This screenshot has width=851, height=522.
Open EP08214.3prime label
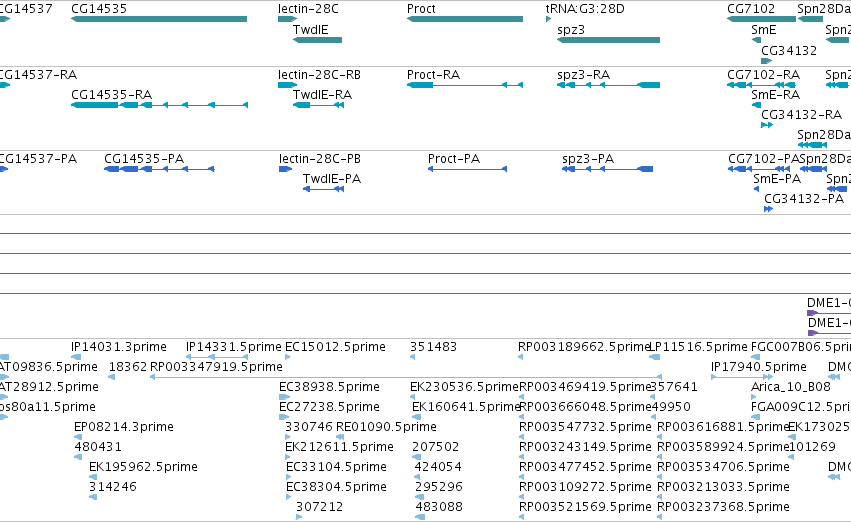point(124,427)
